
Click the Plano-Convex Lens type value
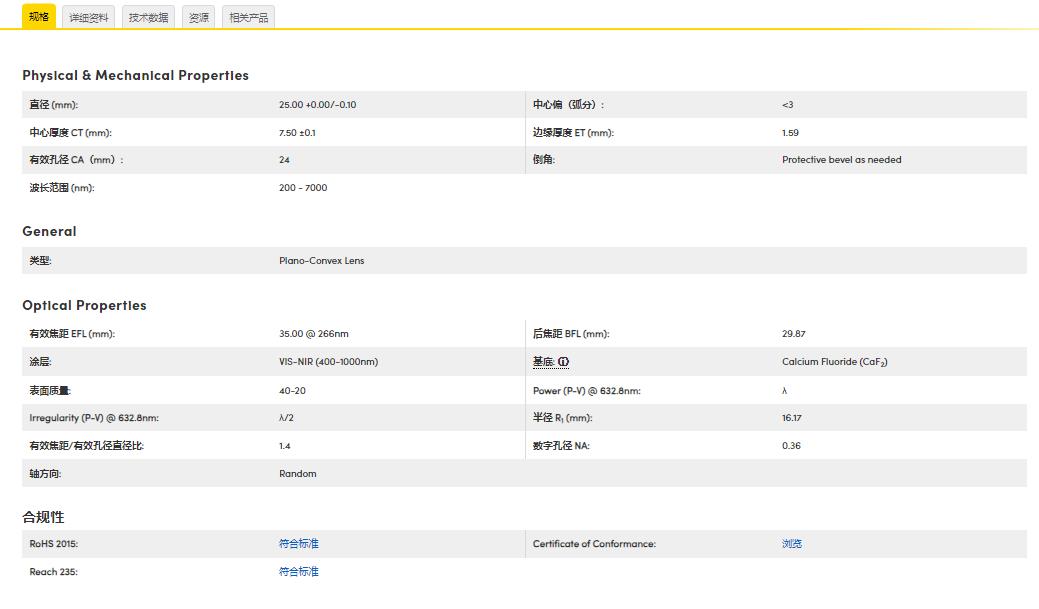point(321,261)
